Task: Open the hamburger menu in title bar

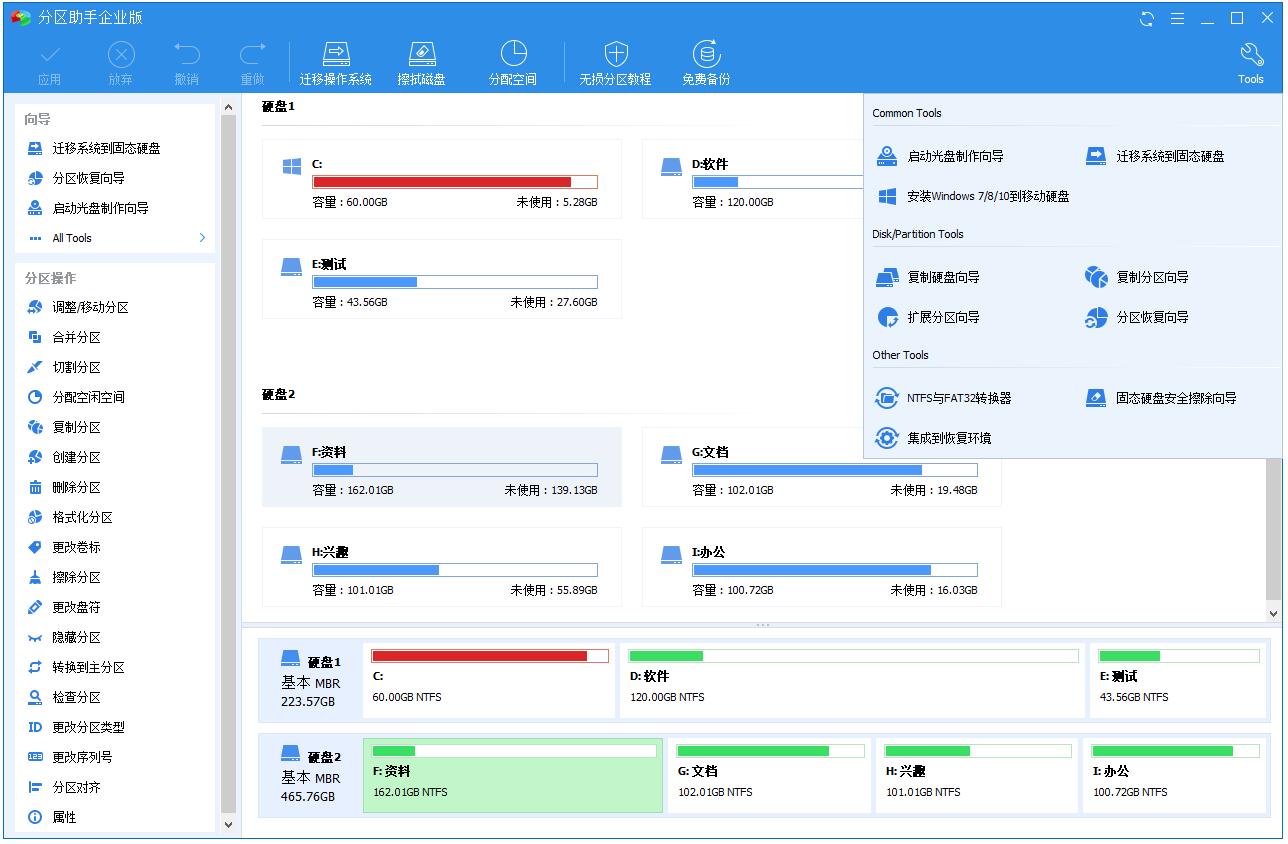Action: tap(1177, 18)
